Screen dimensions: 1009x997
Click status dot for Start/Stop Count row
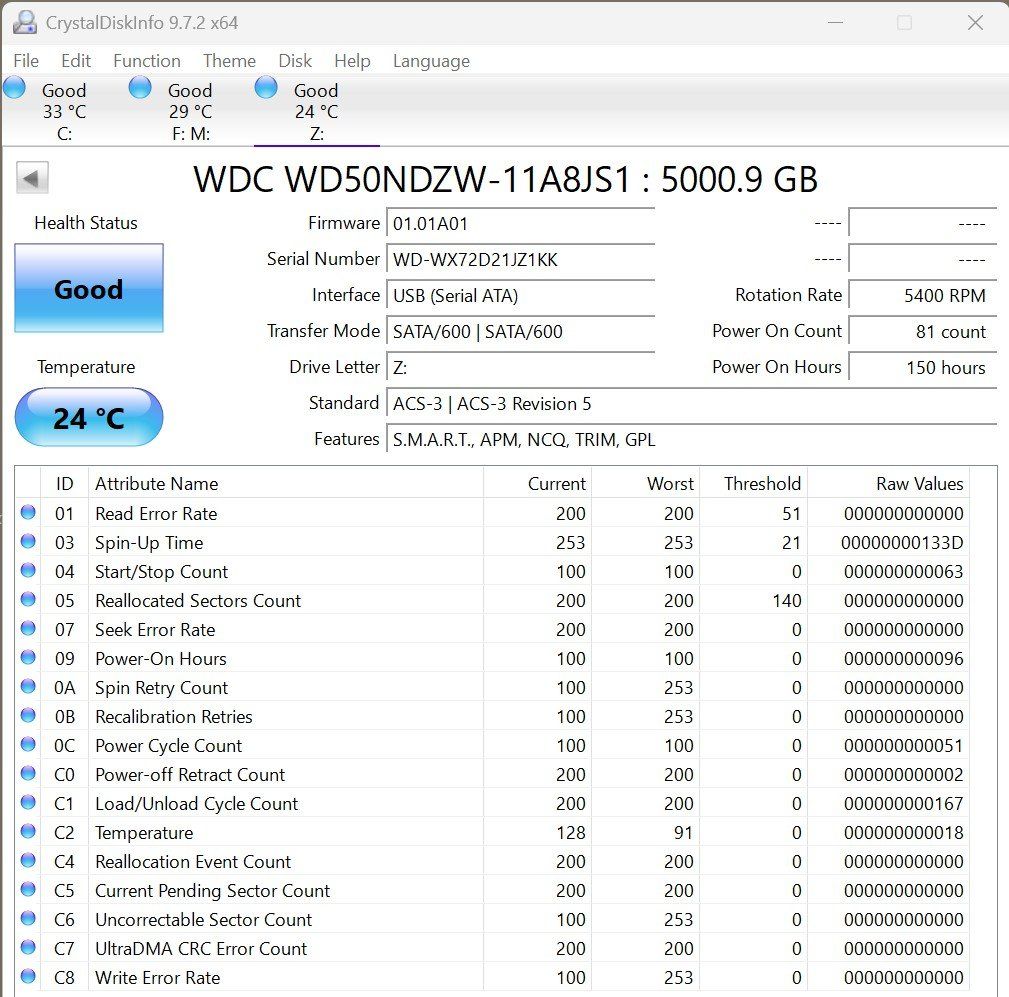click(x=28, y=570)
